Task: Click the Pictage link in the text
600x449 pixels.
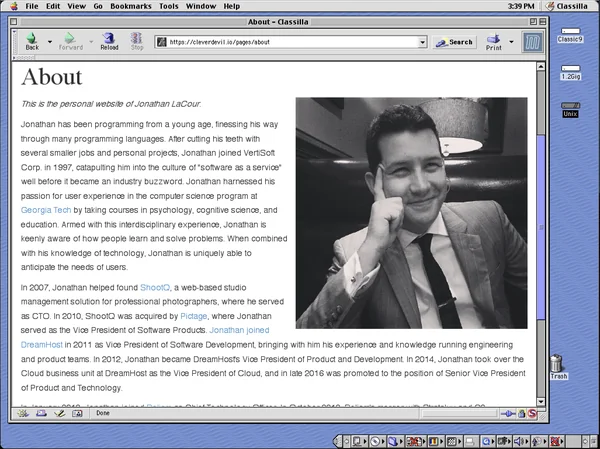Action: 193,314
